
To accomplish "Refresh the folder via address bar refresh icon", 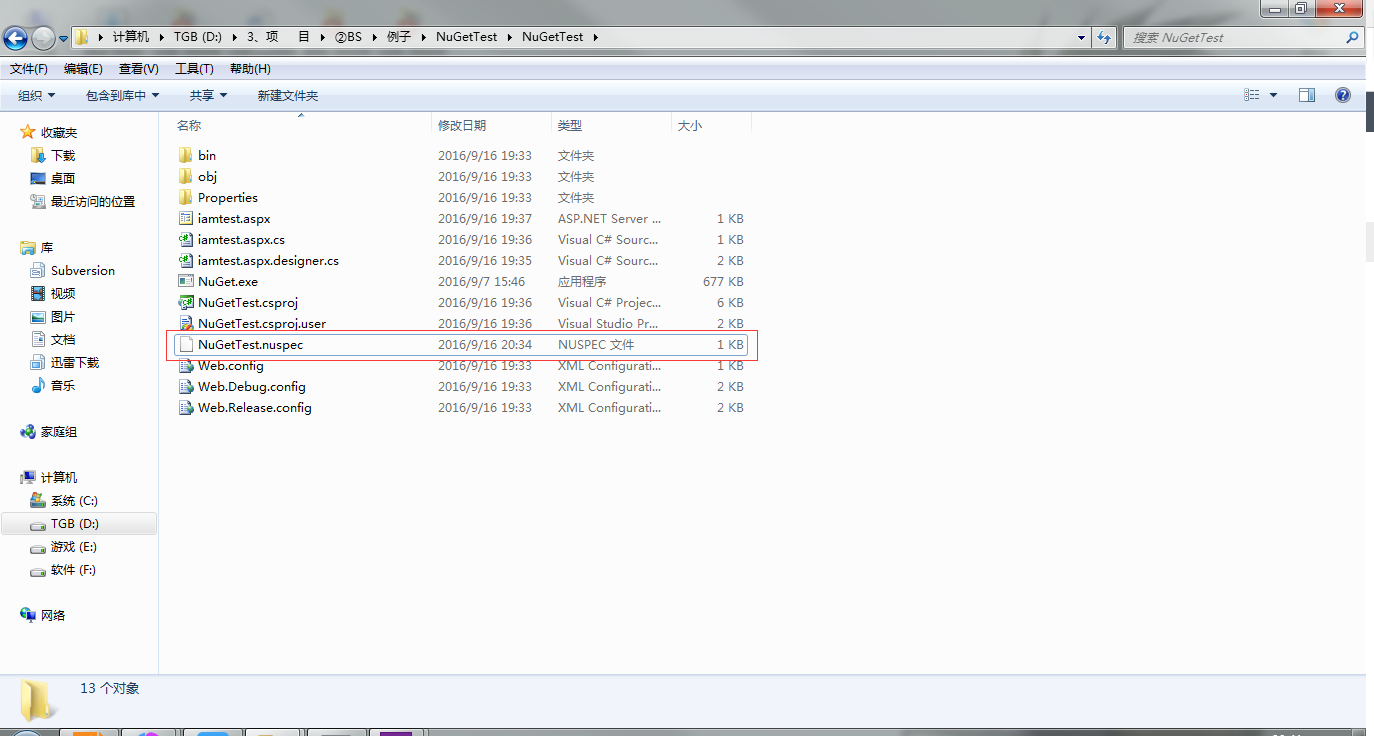I will [1104, 37].
